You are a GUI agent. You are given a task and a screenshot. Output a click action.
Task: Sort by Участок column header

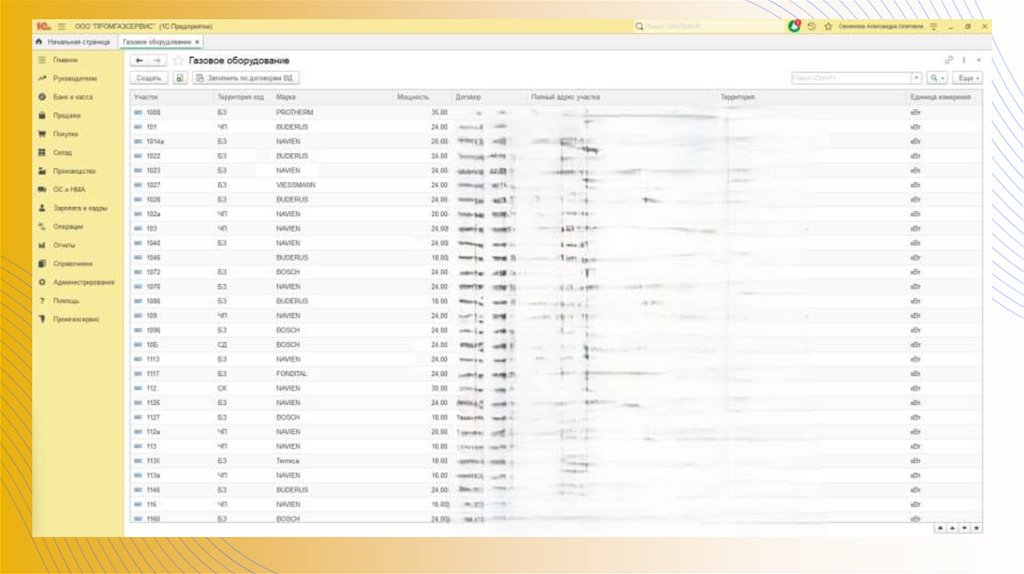click(146, 97)
